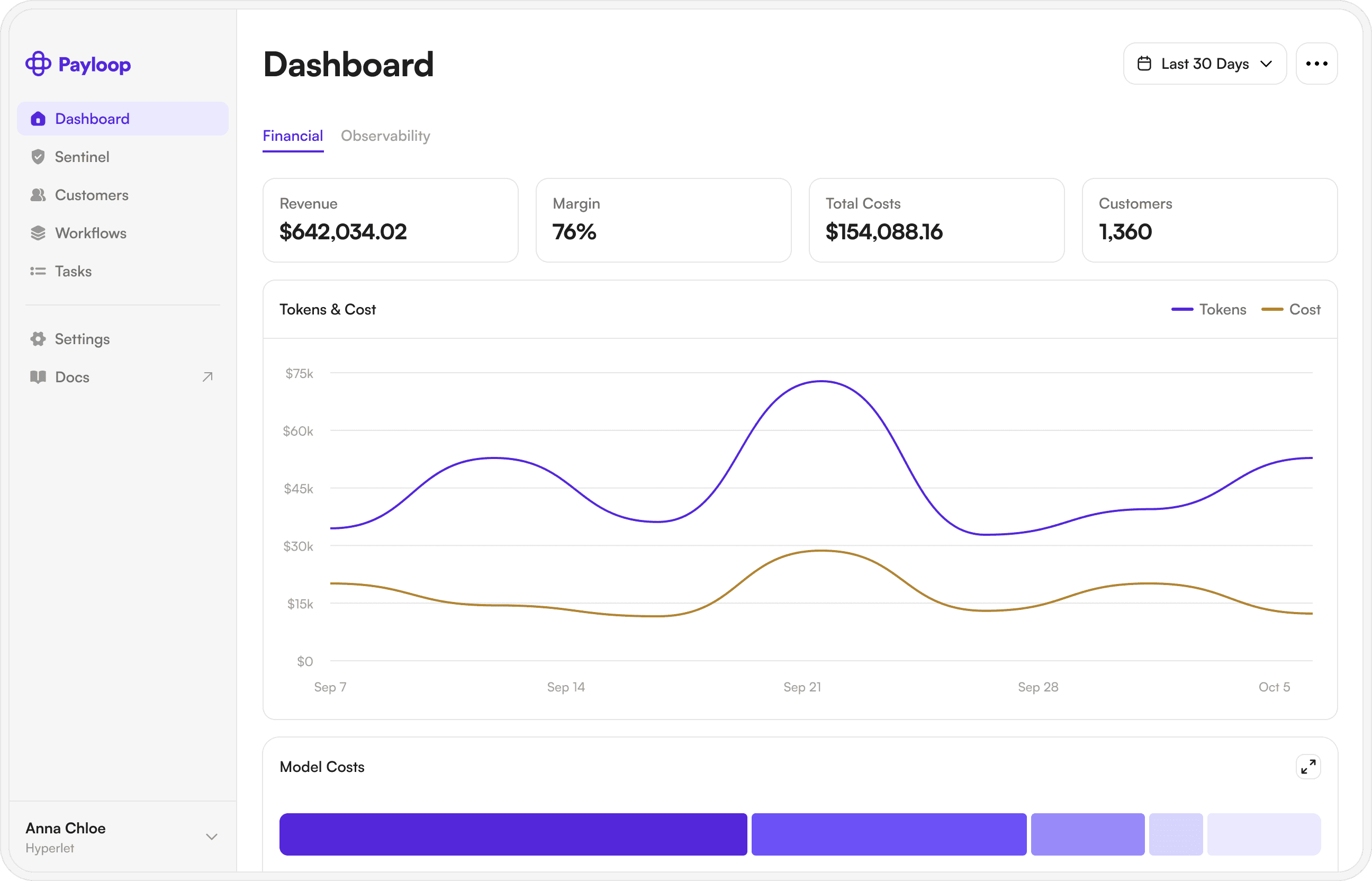Click the Docs external link arrow

pyautogui.click(x=207, y=377)
